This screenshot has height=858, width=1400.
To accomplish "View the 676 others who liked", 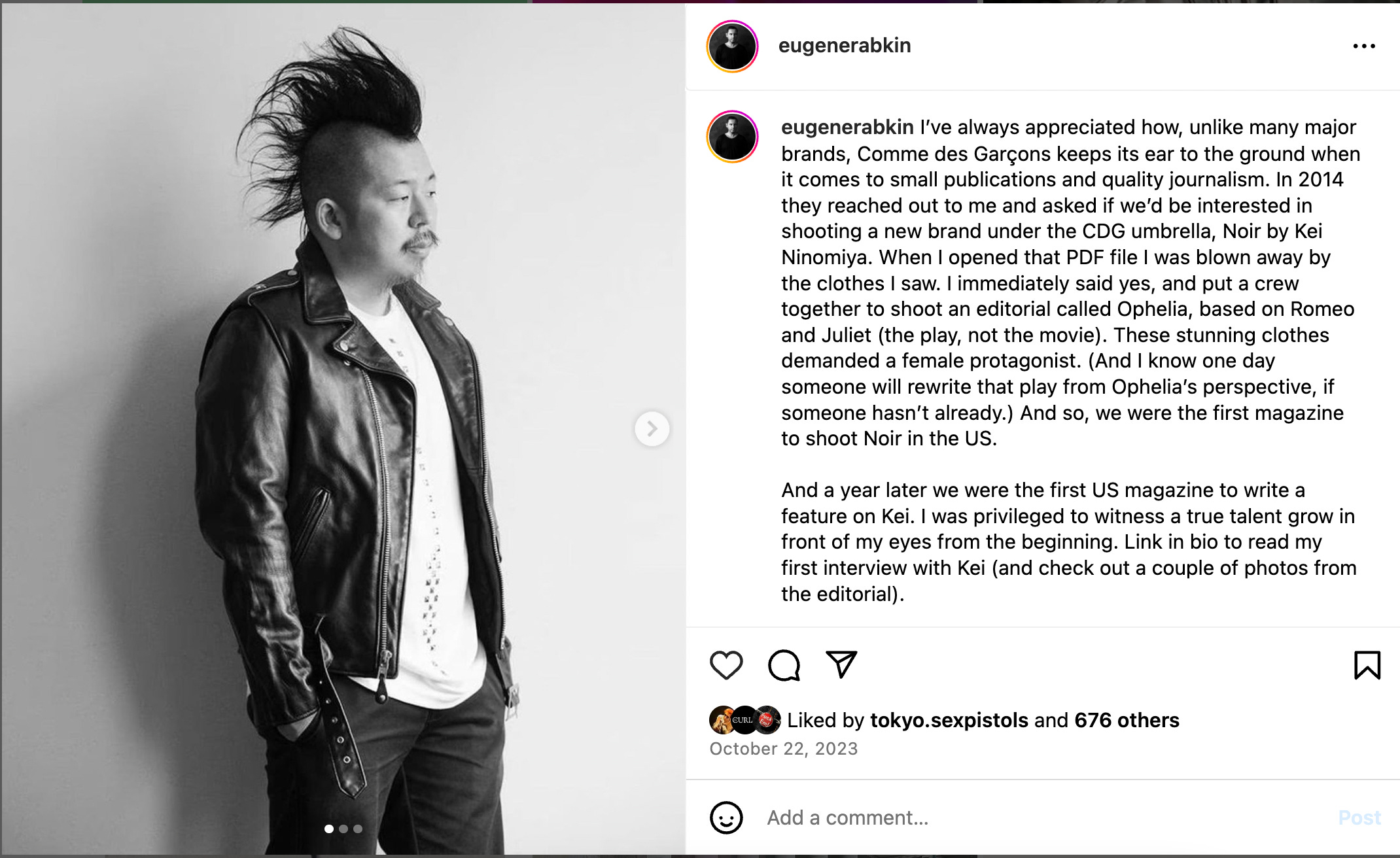I will pos(1127,720).
